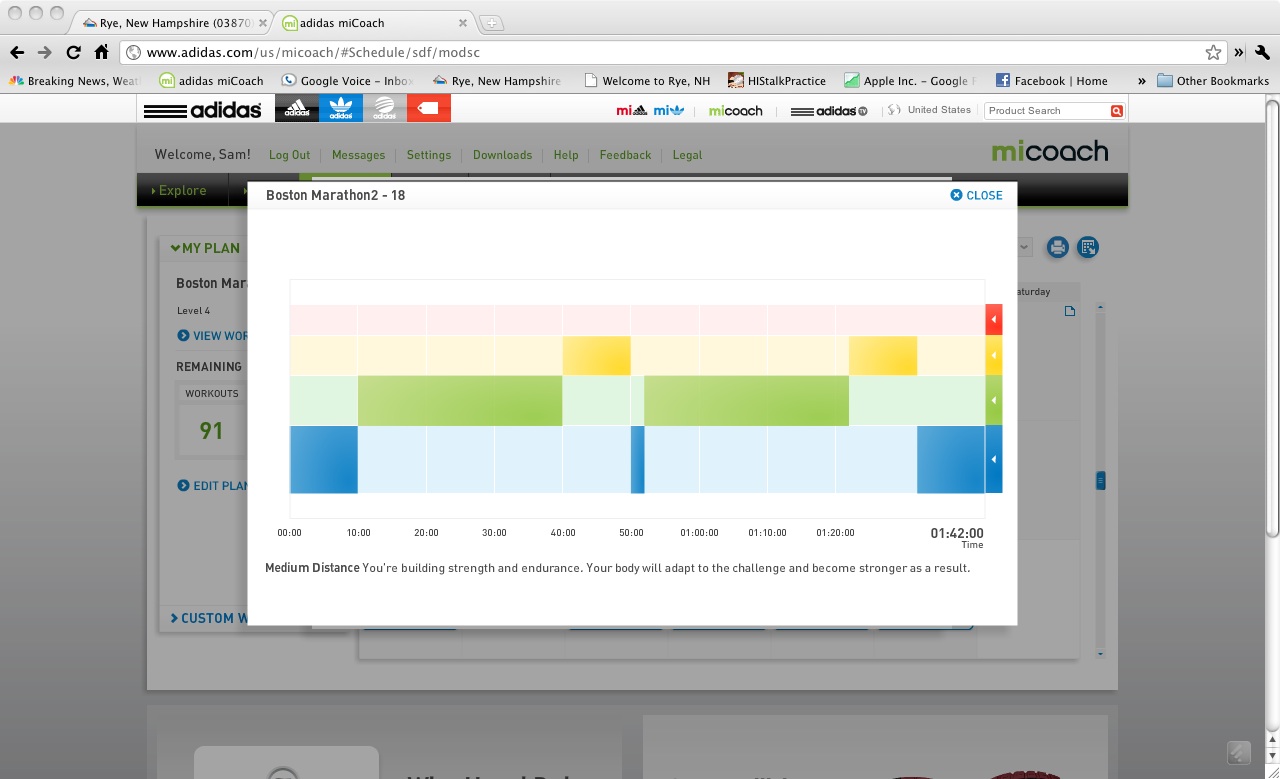Open the Downloads link
The height and width of the screenshot is (779, 1280).
(x=502, y=155)
